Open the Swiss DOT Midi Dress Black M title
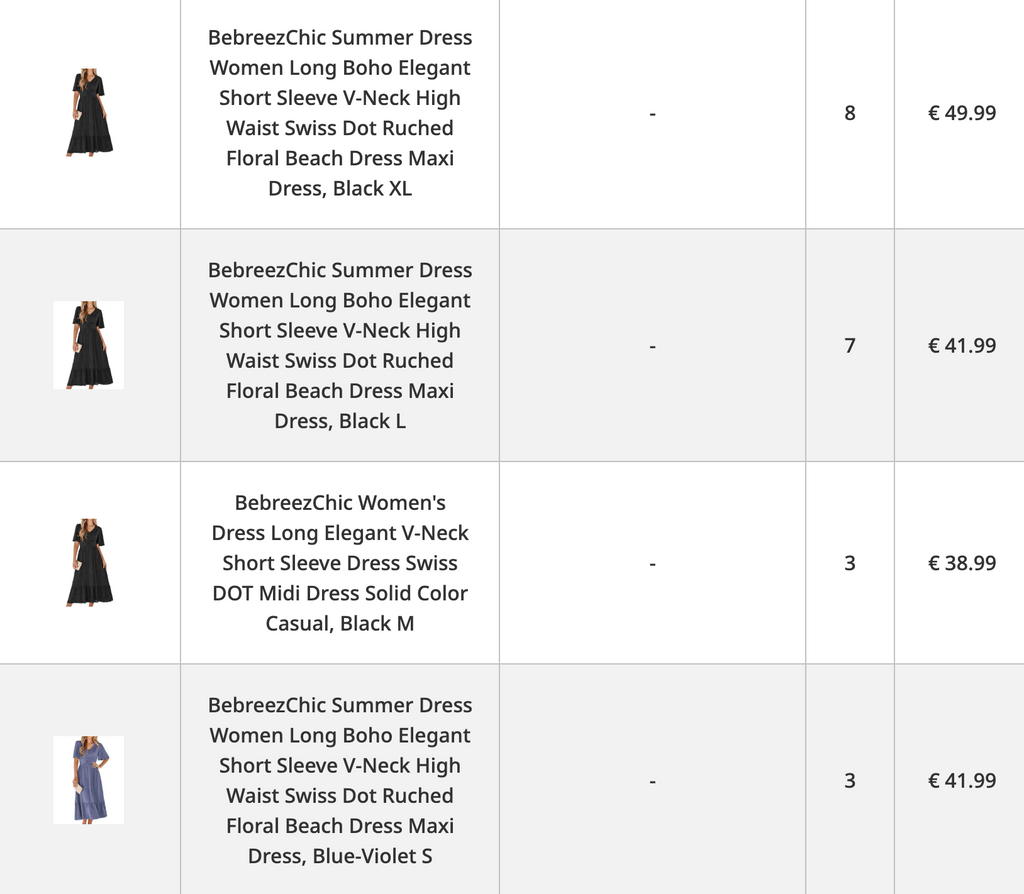Viewport: 1024px width, 894px height. tap(340, 563)
